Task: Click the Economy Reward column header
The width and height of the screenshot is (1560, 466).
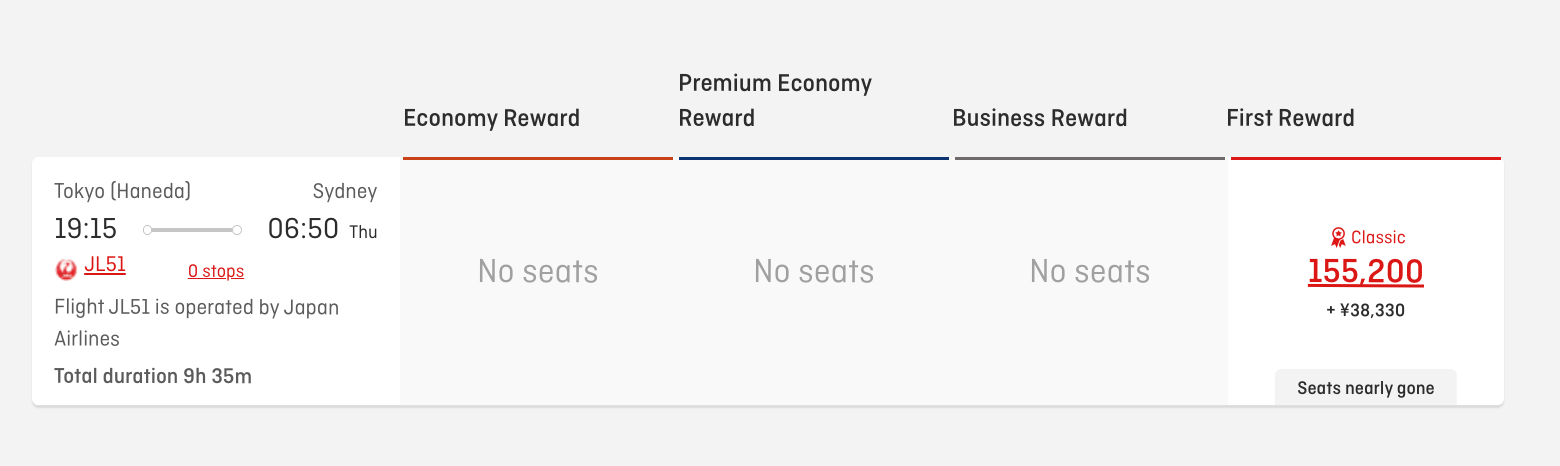Action: [x=491, y=118]
